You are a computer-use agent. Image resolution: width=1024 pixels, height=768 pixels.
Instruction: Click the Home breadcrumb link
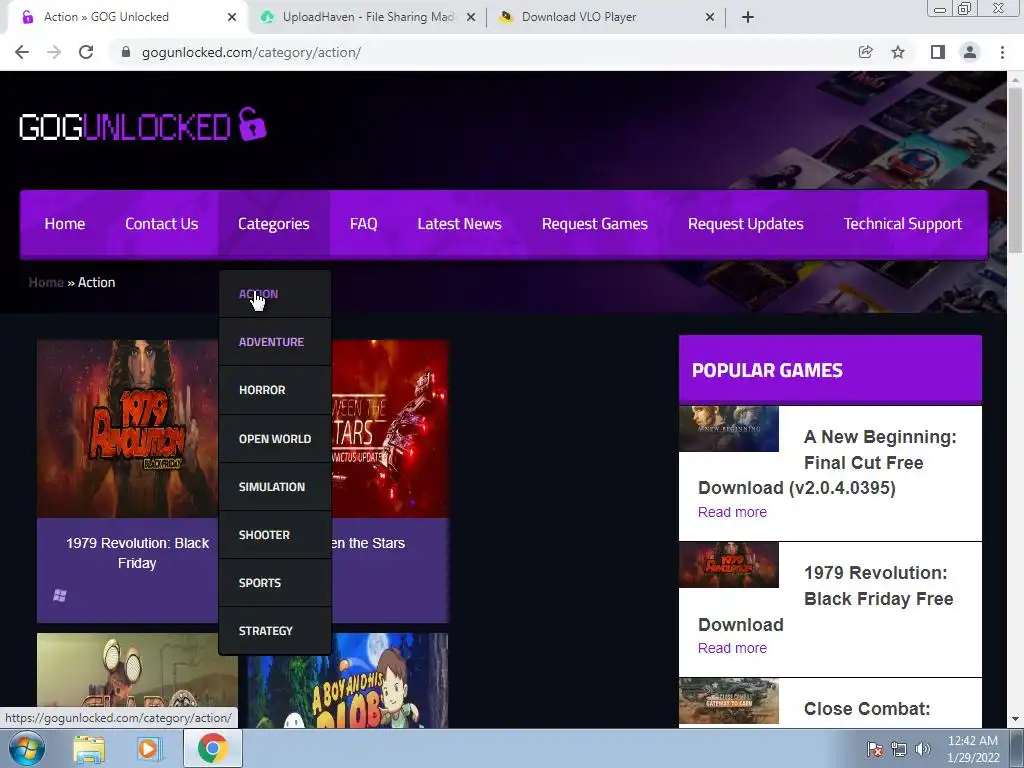coord(46,283)
